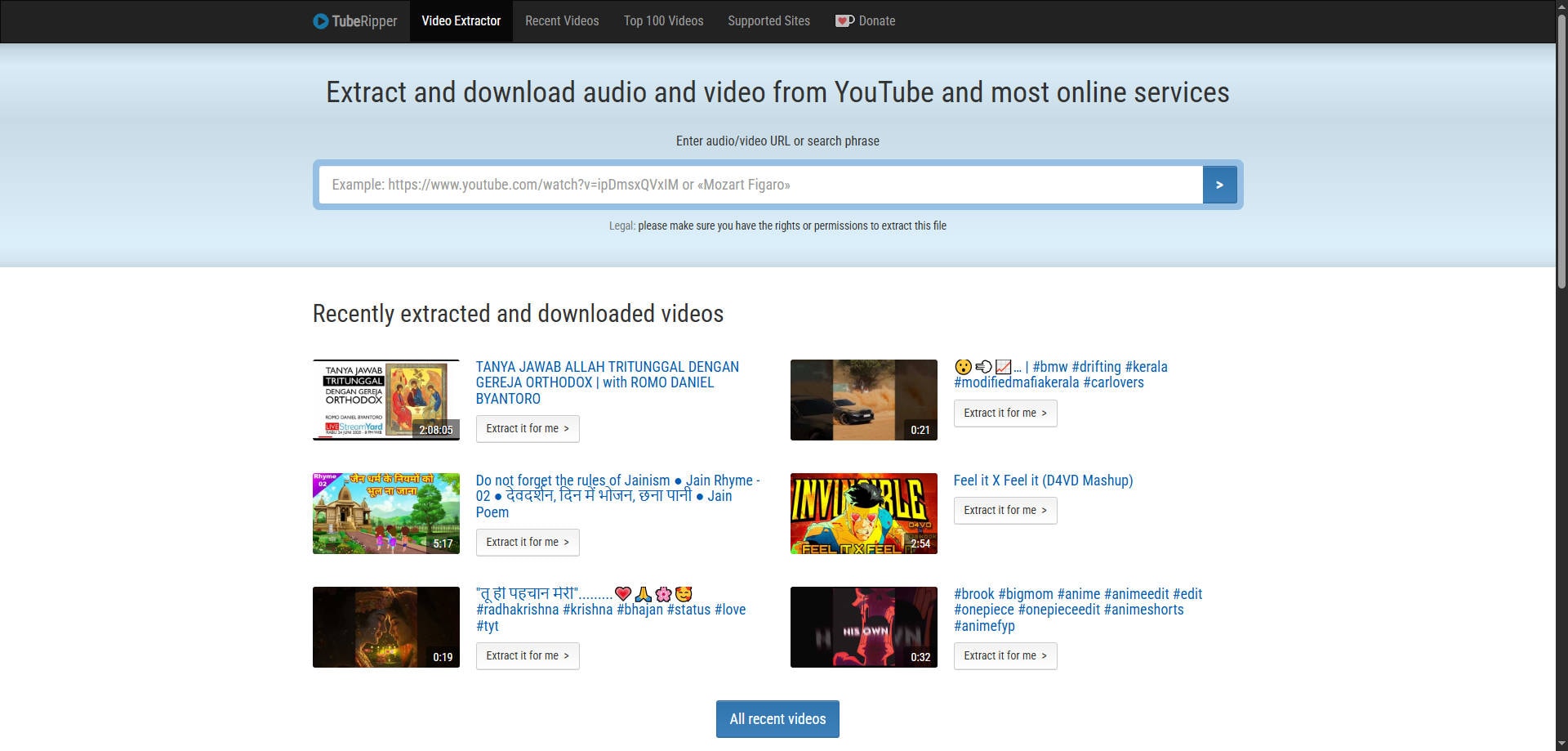Open Feel it X Feel it (D4VD Mashup) link
Image resolution: width=1568 pixels, height=751 pixels.
tap(1043, 481)
